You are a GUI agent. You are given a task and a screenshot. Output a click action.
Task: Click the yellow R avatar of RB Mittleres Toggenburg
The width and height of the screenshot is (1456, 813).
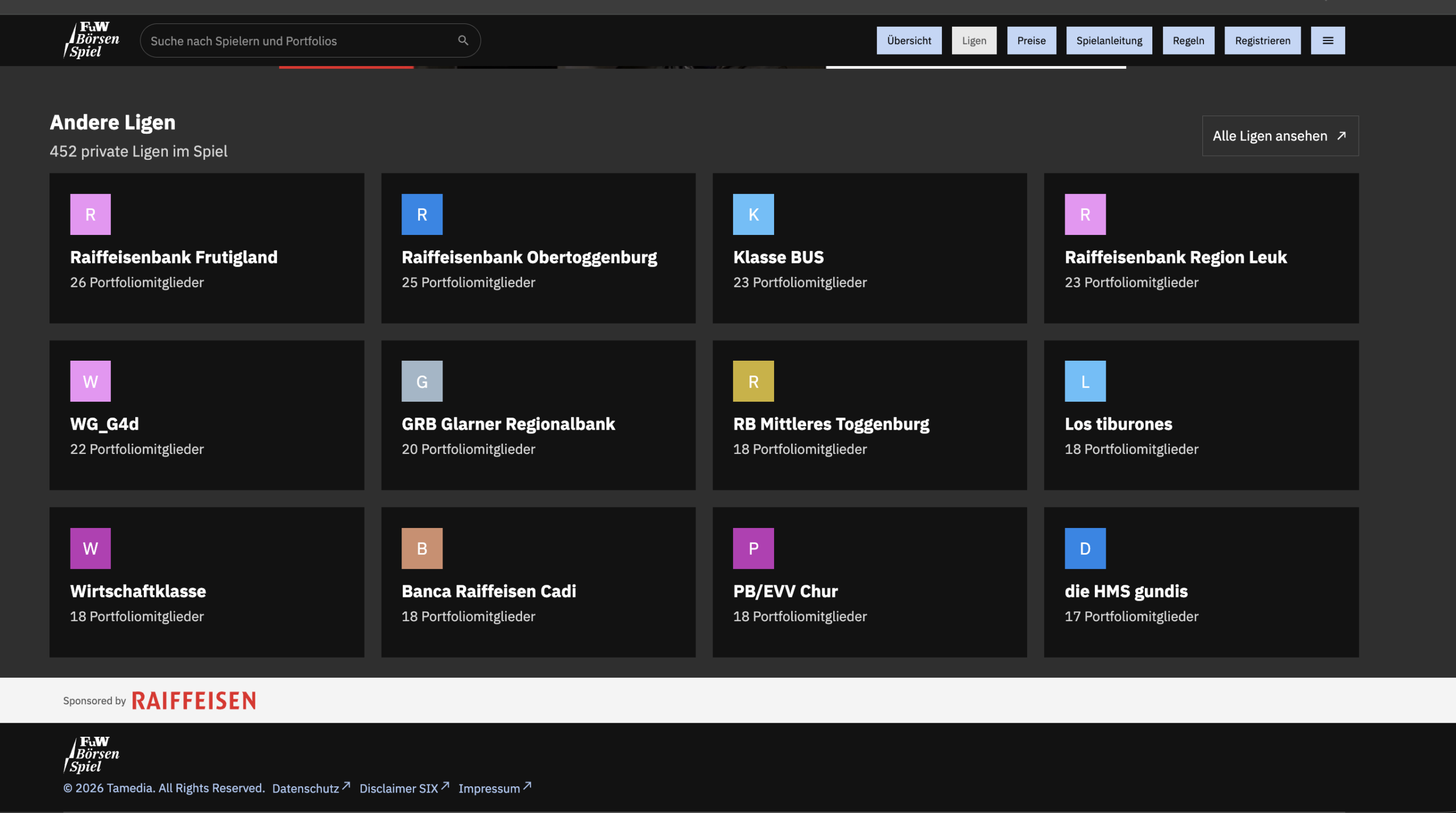754,381
